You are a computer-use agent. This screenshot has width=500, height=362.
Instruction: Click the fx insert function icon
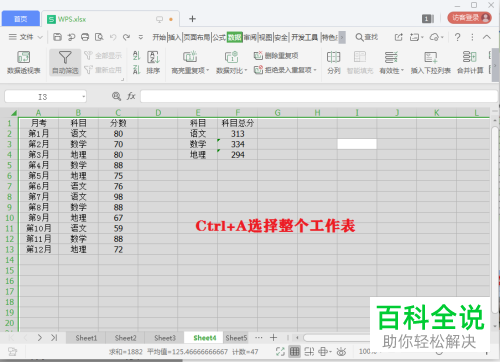point(131,96)
